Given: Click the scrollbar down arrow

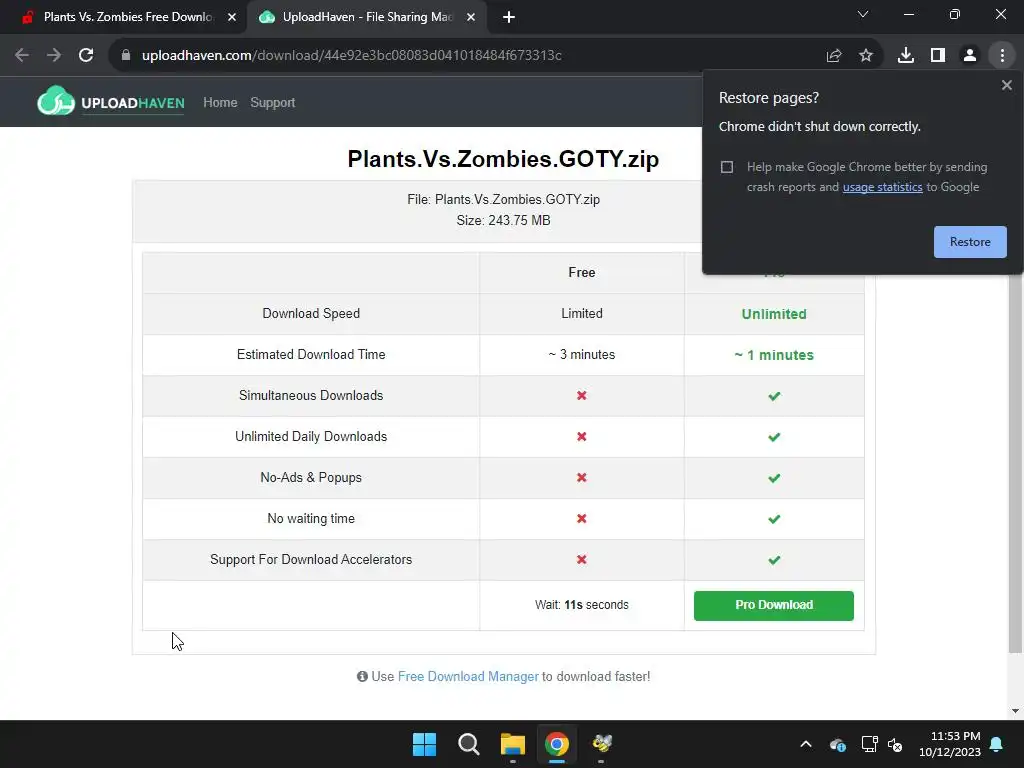Looking at the screenshot, I should 1015,711.
